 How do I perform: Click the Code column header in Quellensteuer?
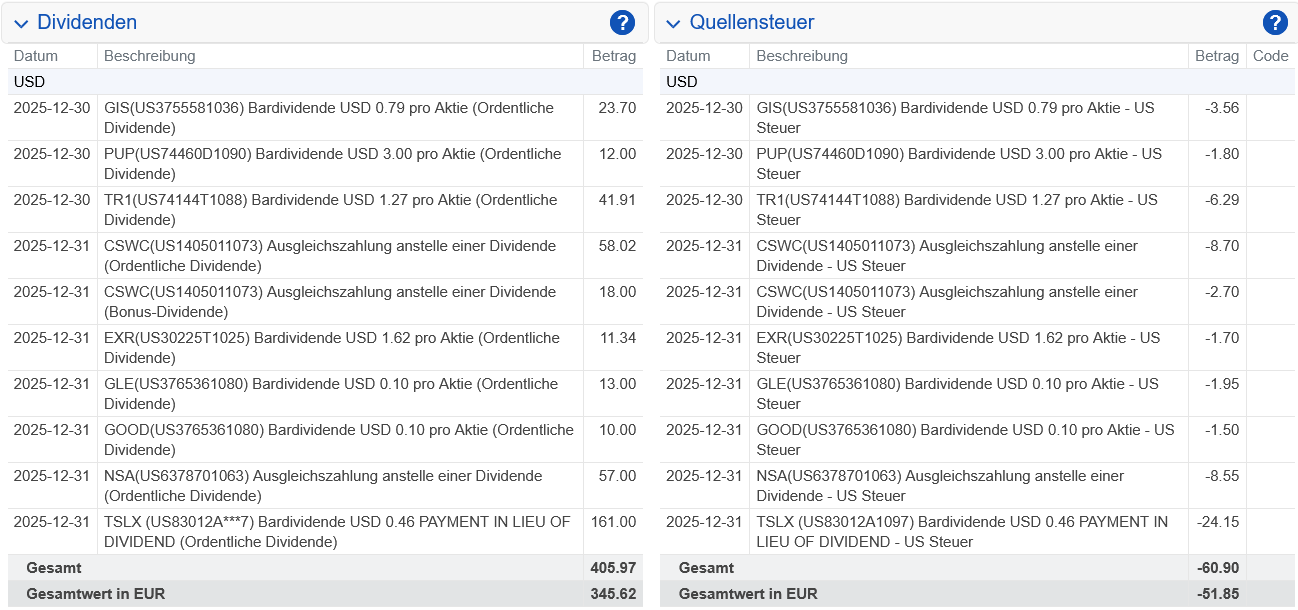click(1270, 56)
